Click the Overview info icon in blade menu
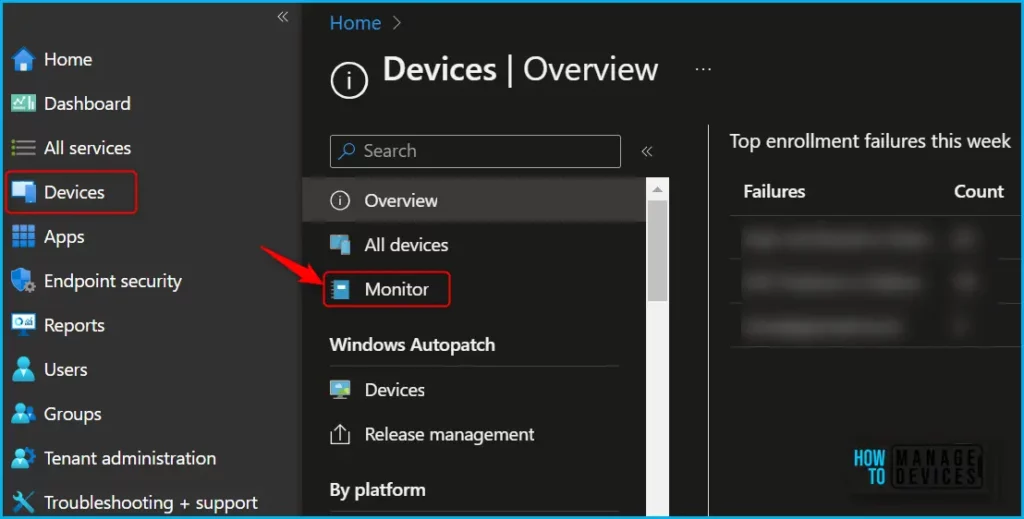Viewport: 1024px width, 519px height. tap(340, 200)
